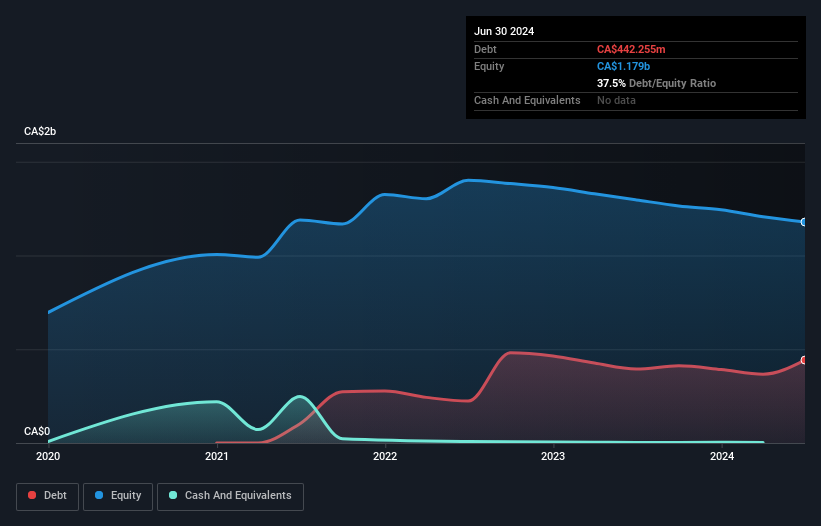Click the tooltip Equity row label
The image size is (821, 526).
pos(489,66)
